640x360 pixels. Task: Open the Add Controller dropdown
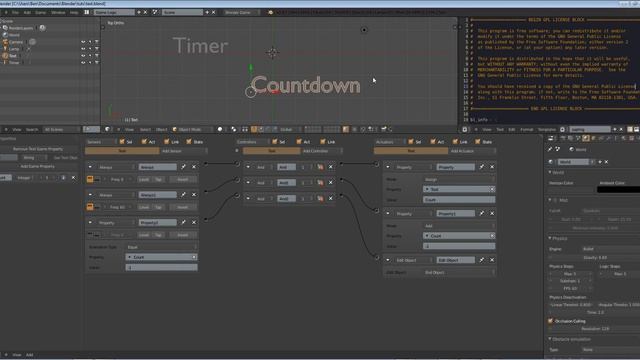tap(321, 151)
